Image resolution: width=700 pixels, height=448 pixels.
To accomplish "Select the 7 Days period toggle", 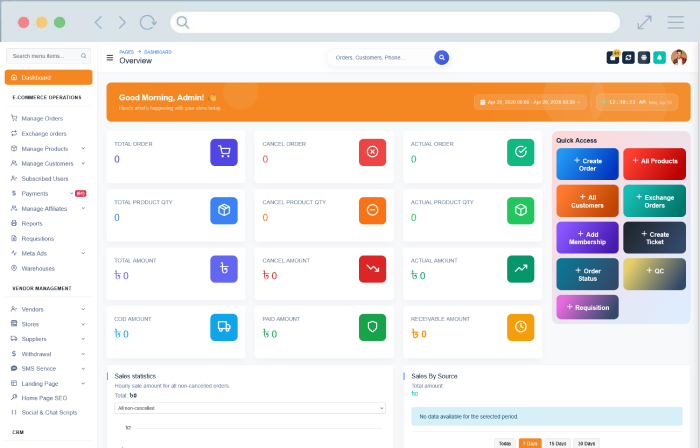I will click(530, 443).
